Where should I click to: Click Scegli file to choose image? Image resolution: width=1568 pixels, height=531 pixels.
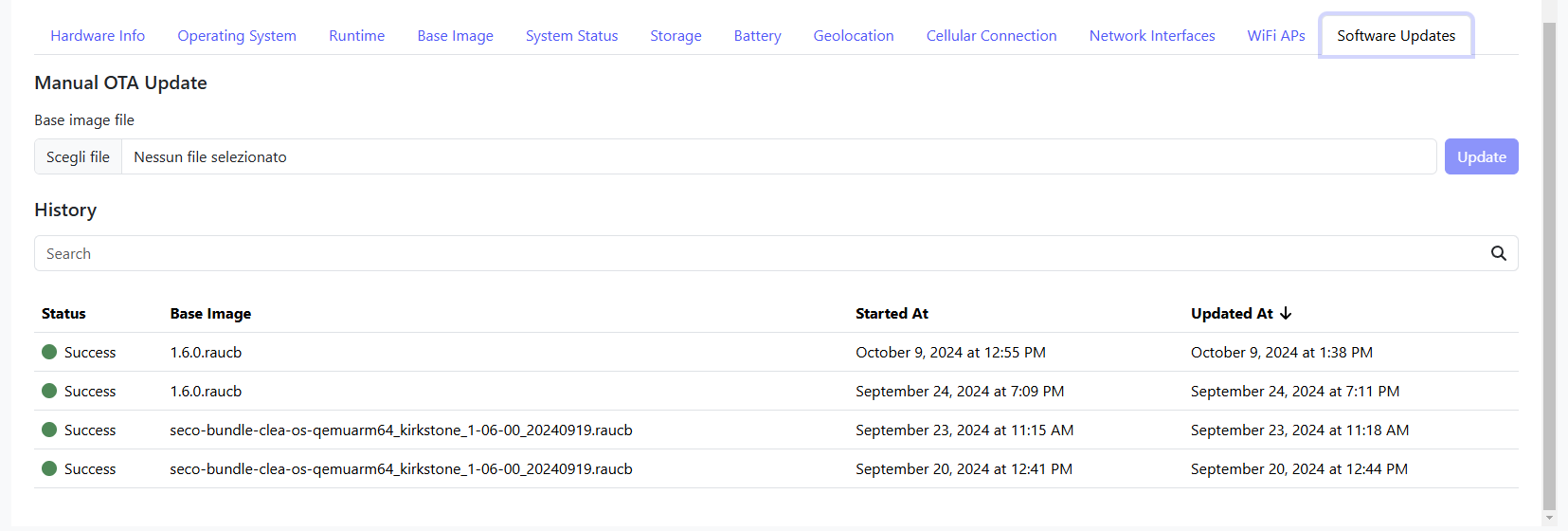click(x=79, y=157)
